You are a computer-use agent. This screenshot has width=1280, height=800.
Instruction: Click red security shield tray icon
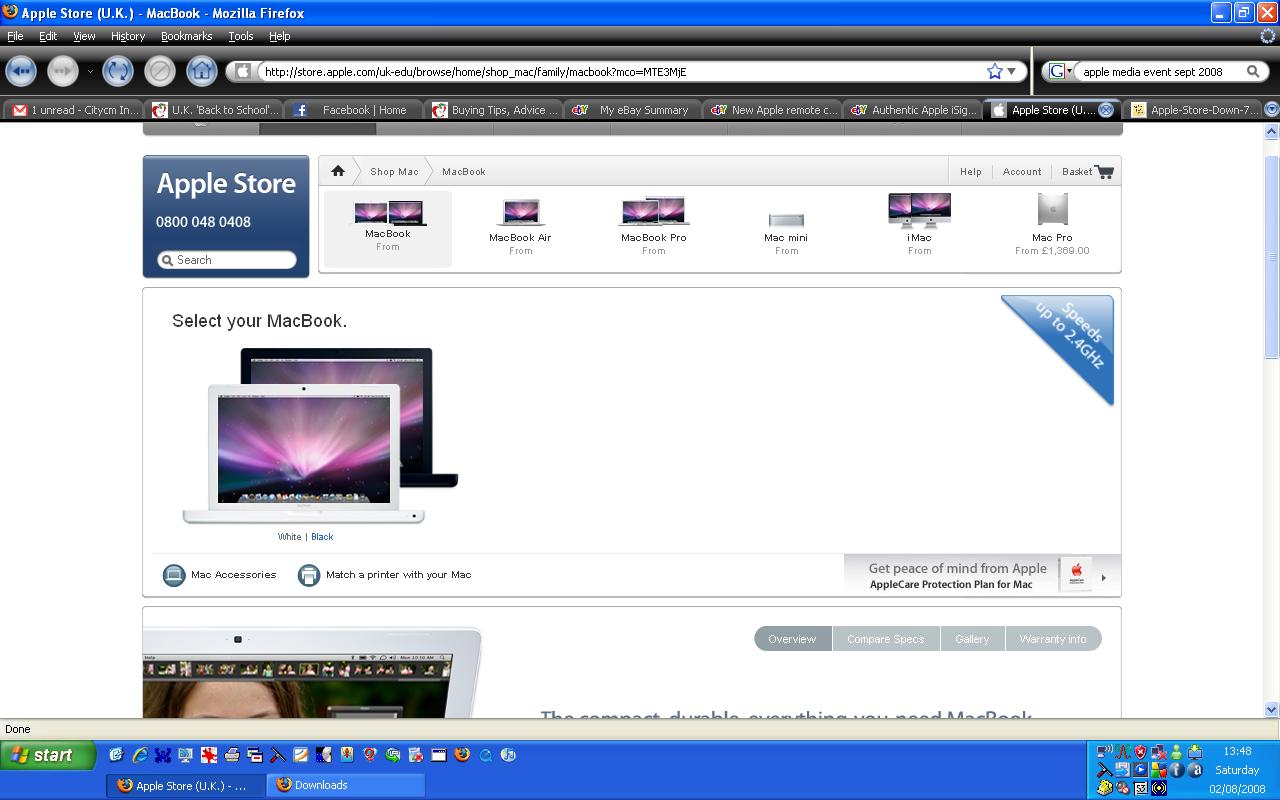pos(1140,752)
